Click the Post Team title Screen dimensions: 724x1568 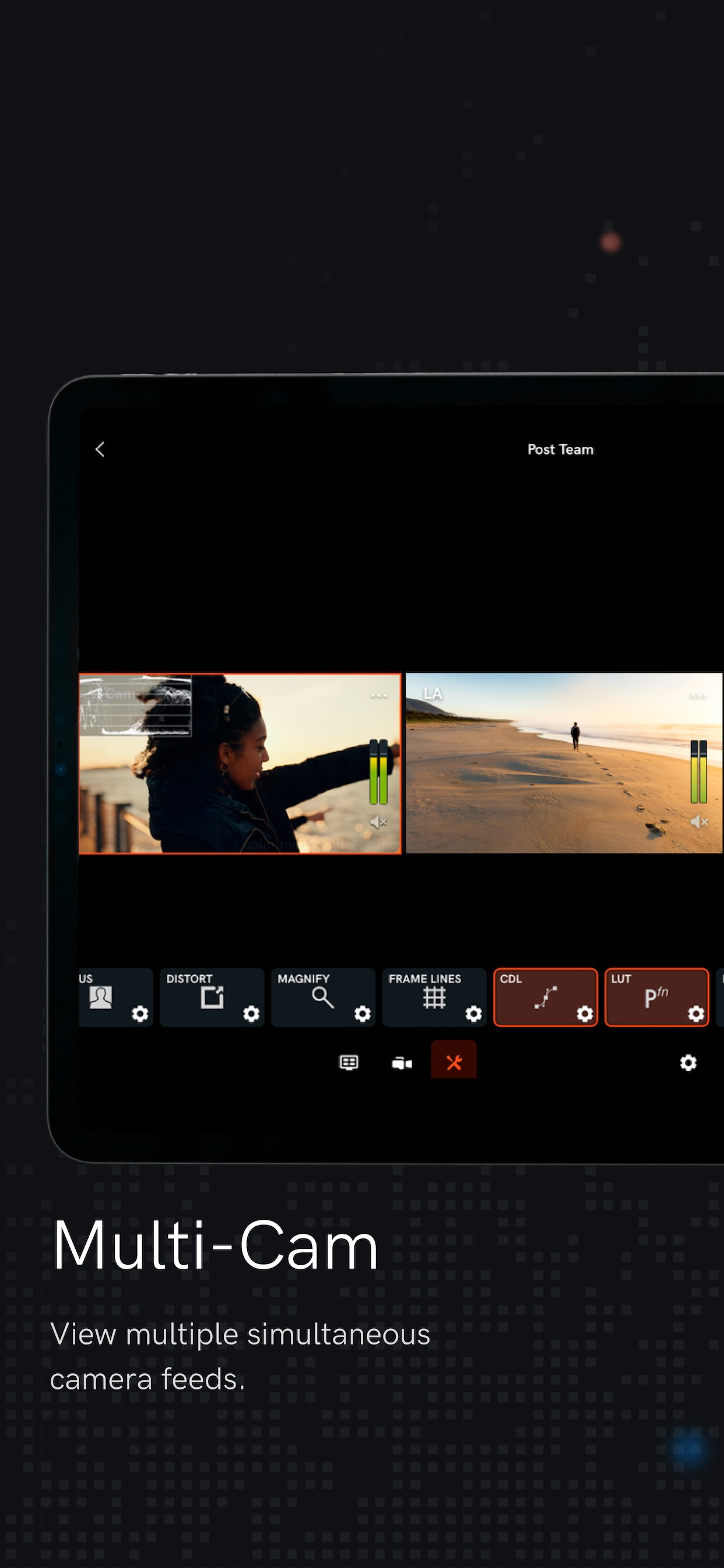(x=560, y=449)
